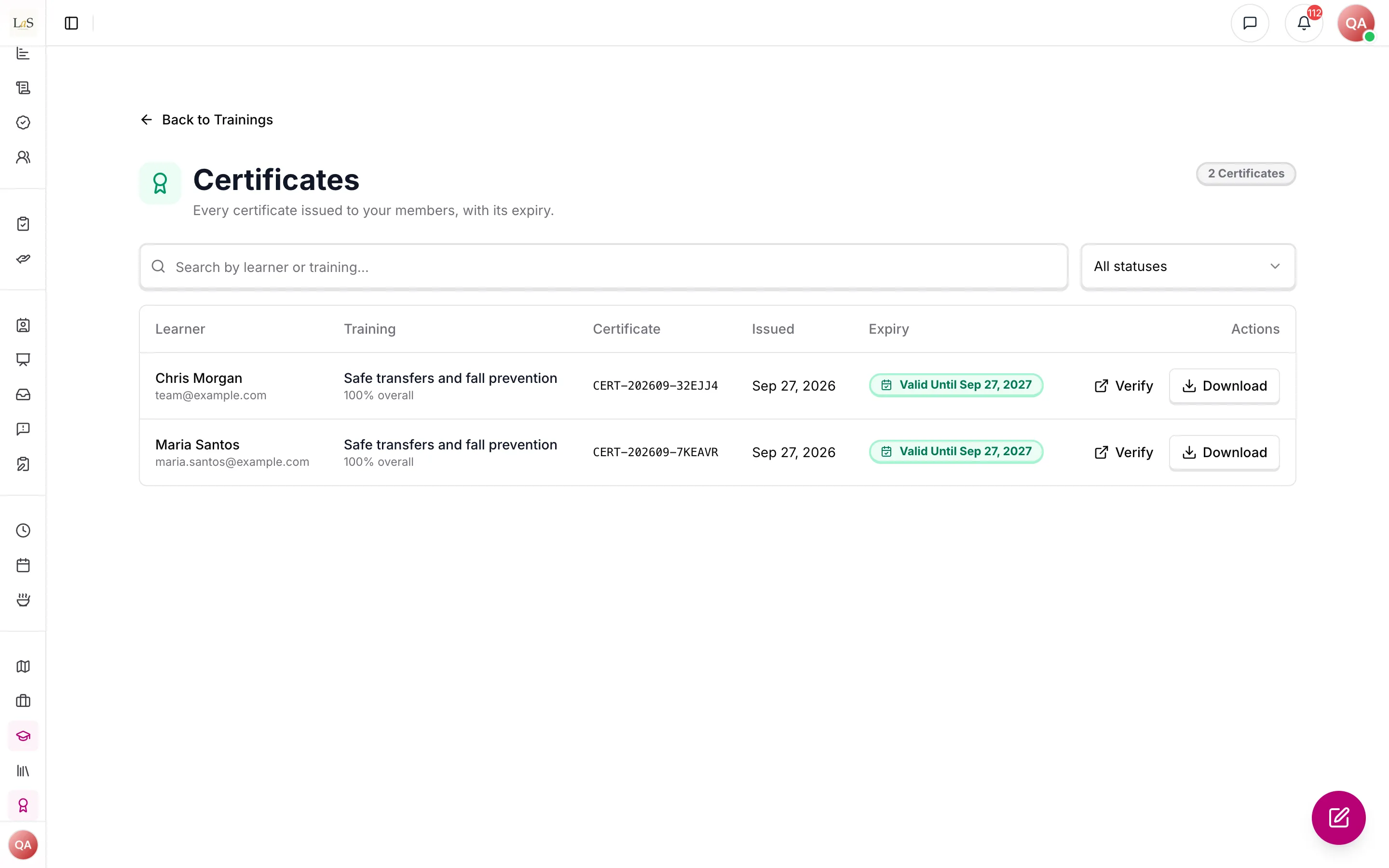Open the people sidebar icon
This screenshot has width=1389, height=868.
[x=23, y=157]
